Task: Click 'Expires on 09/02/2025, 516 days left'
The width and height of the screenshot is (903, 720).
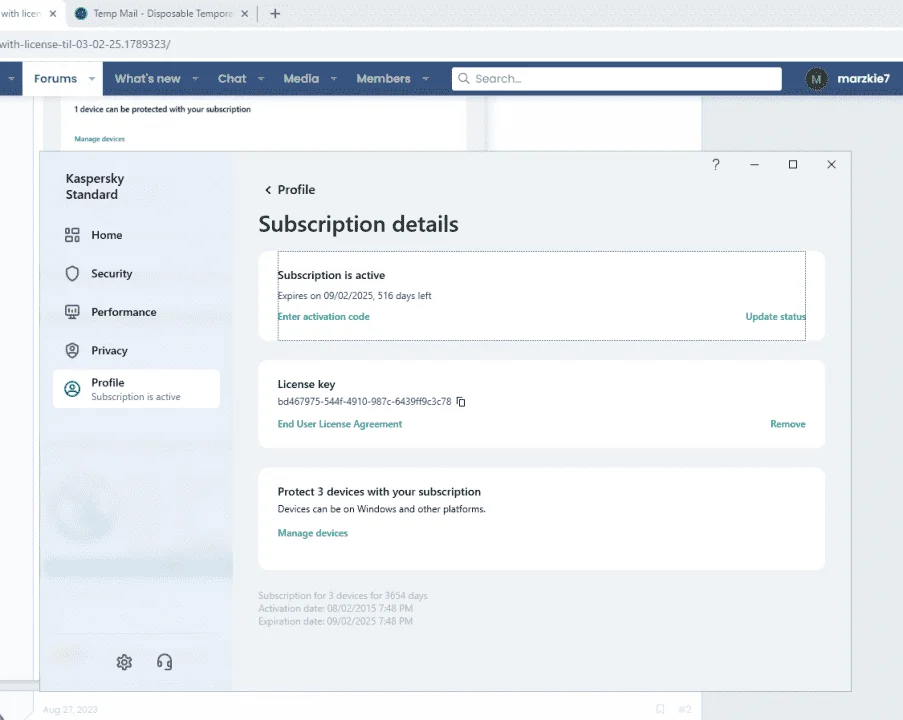Action: pos(354,296)
